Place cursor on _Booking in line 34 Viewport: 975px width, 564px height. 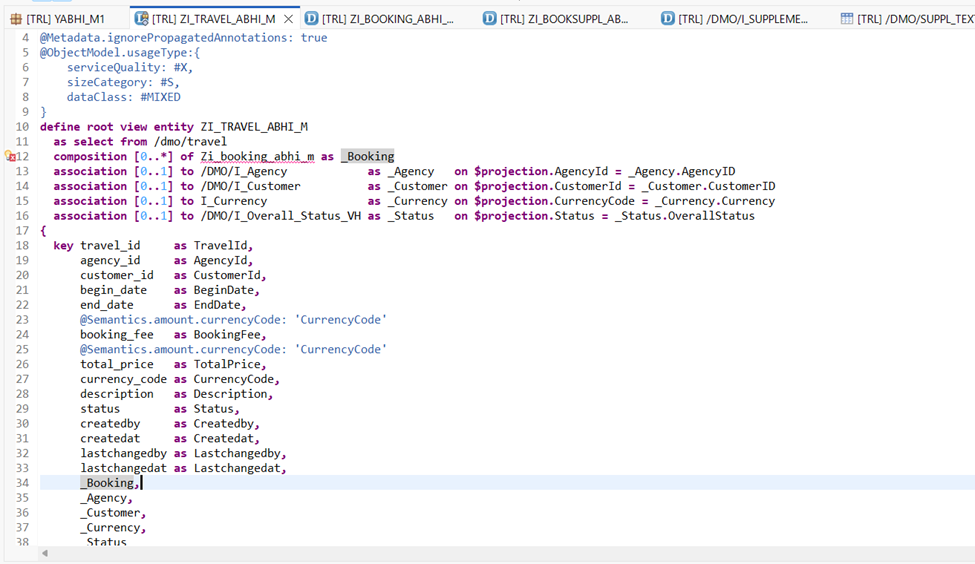106,483
